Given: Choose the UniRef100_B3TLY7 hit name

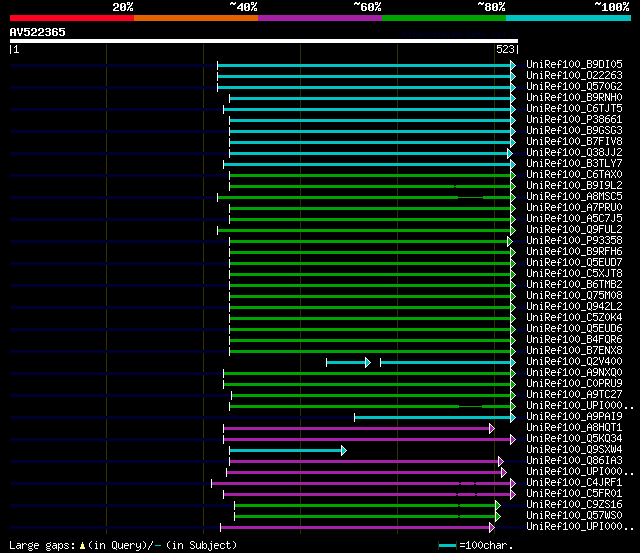Looking at the screenshot, I should [574, 164].
